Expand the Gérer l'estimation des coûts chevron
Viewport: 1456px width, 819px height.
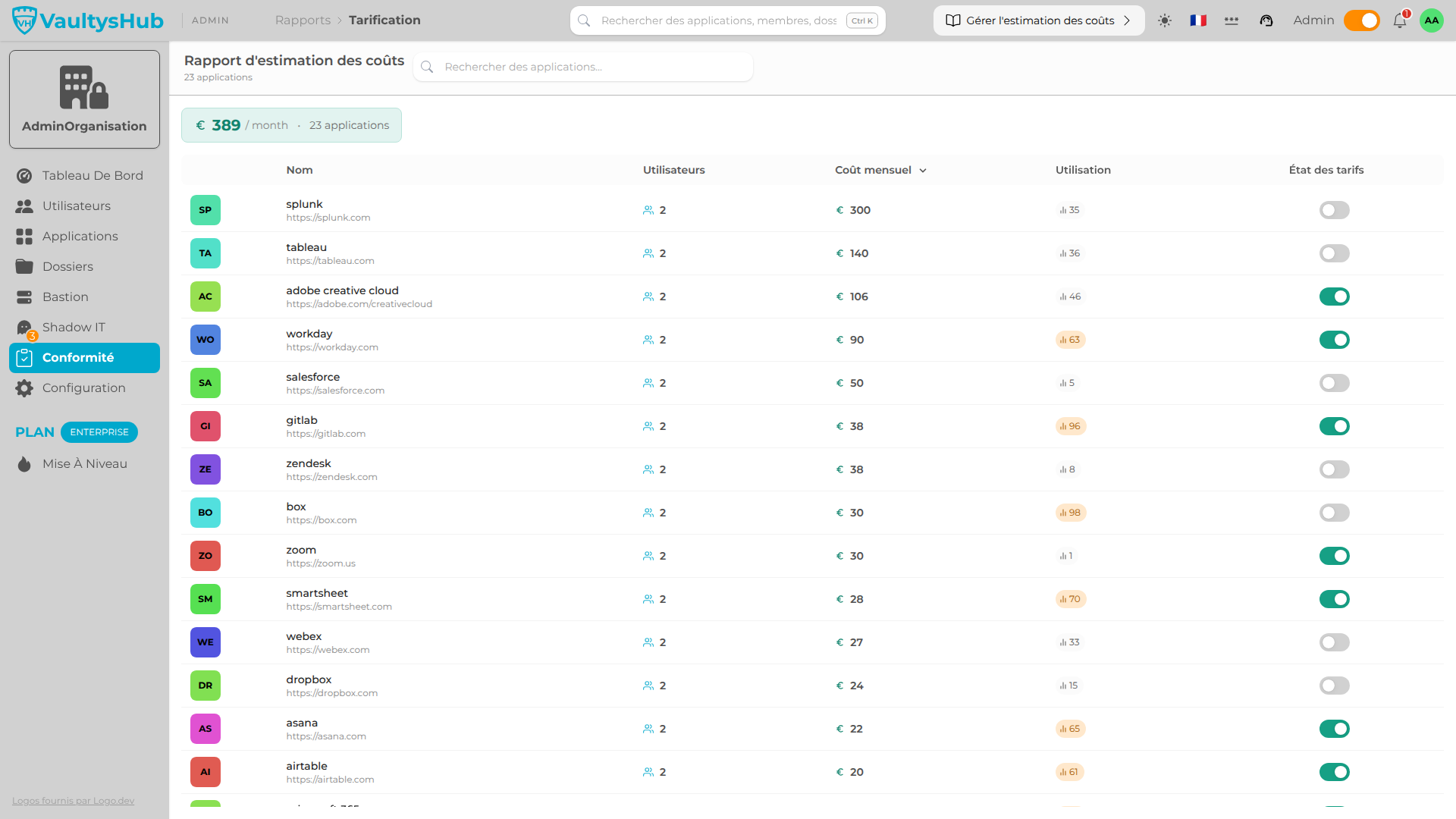click(1127, 20)
